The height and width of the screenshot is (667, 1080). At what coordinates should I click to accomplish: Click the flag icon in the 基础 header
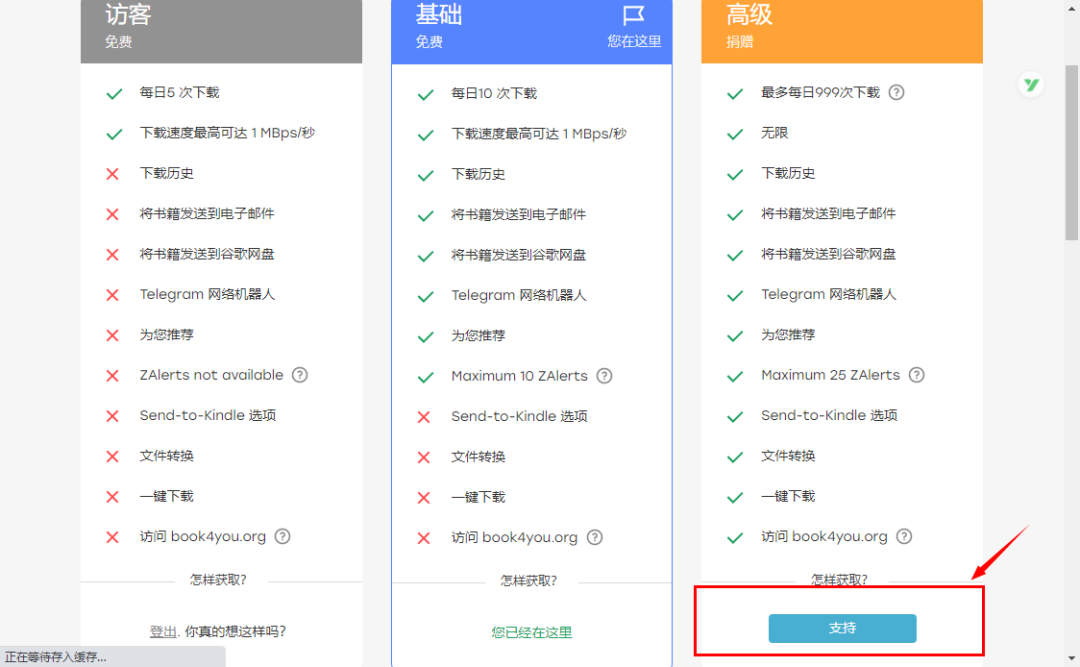click(x=633, y=14)
